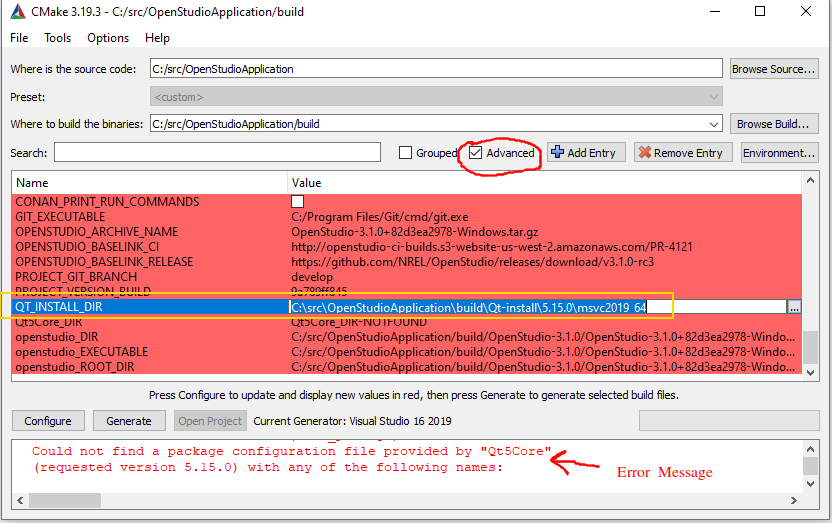Click the Current Generator status text

tap(352, 421)
